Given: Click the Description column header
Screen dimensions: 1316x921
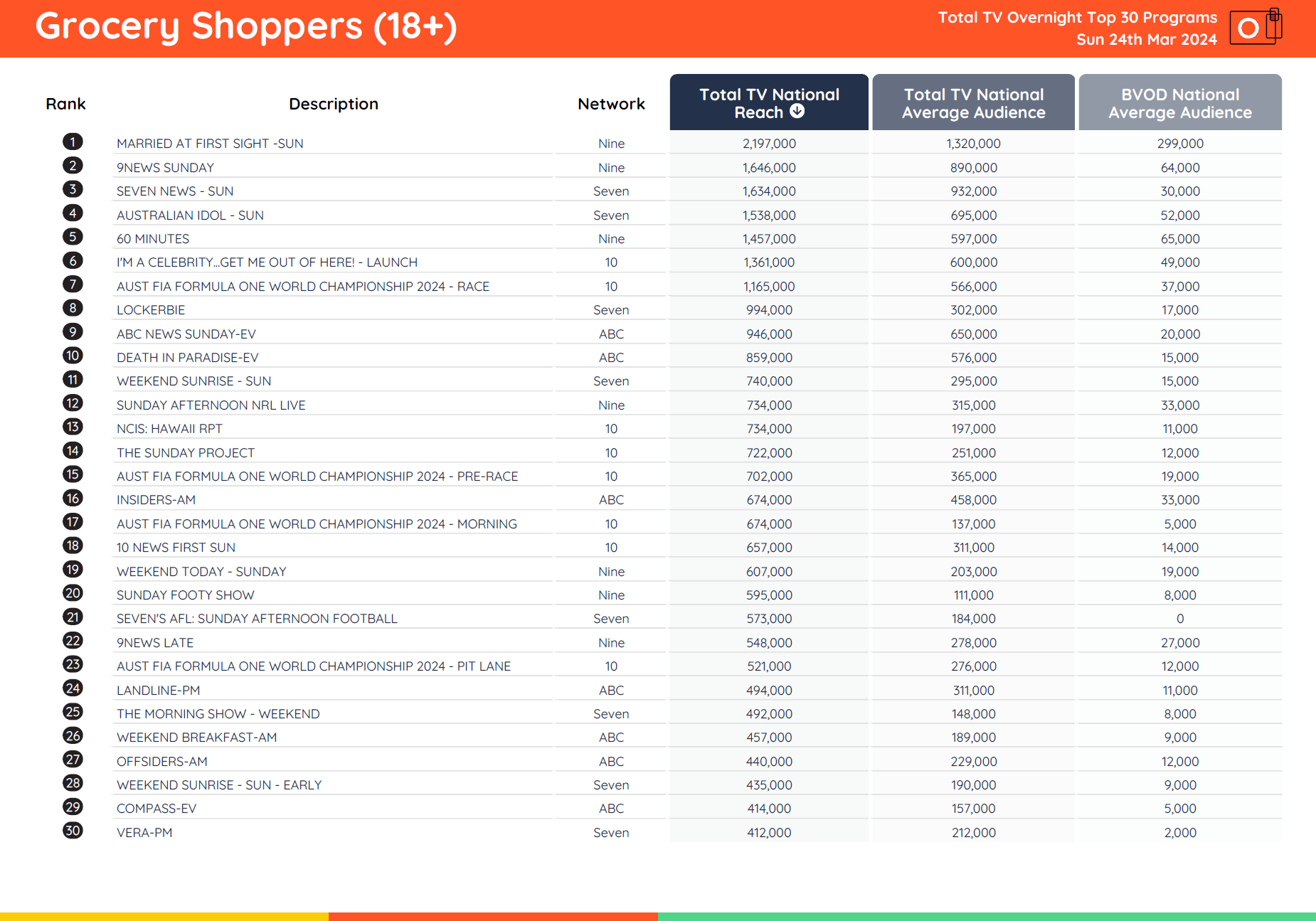Looking at the screenshot, I should pyautogui.click(x=334, y=104).
